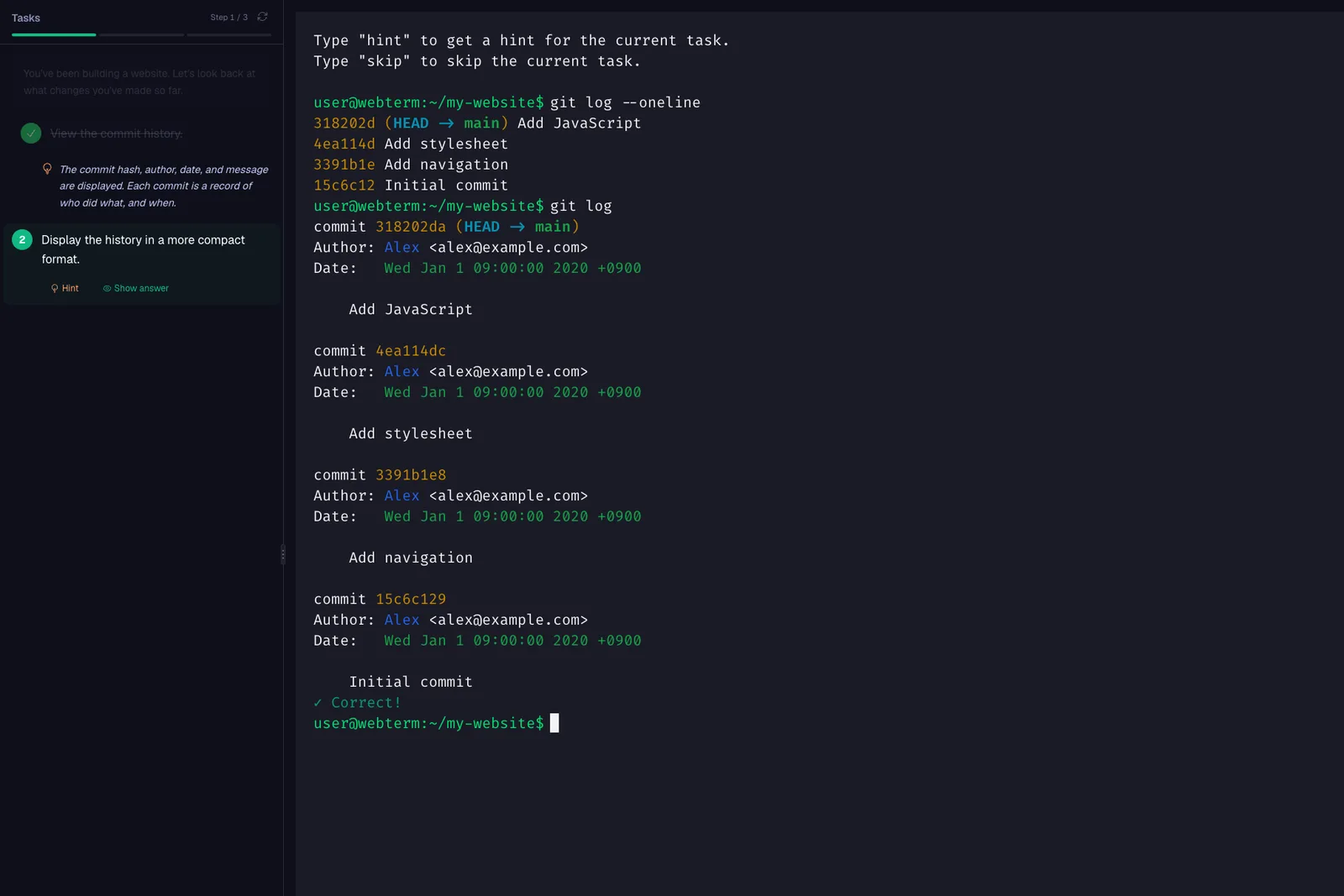Click the full commit hash 318202da

[x=411, y=227]
